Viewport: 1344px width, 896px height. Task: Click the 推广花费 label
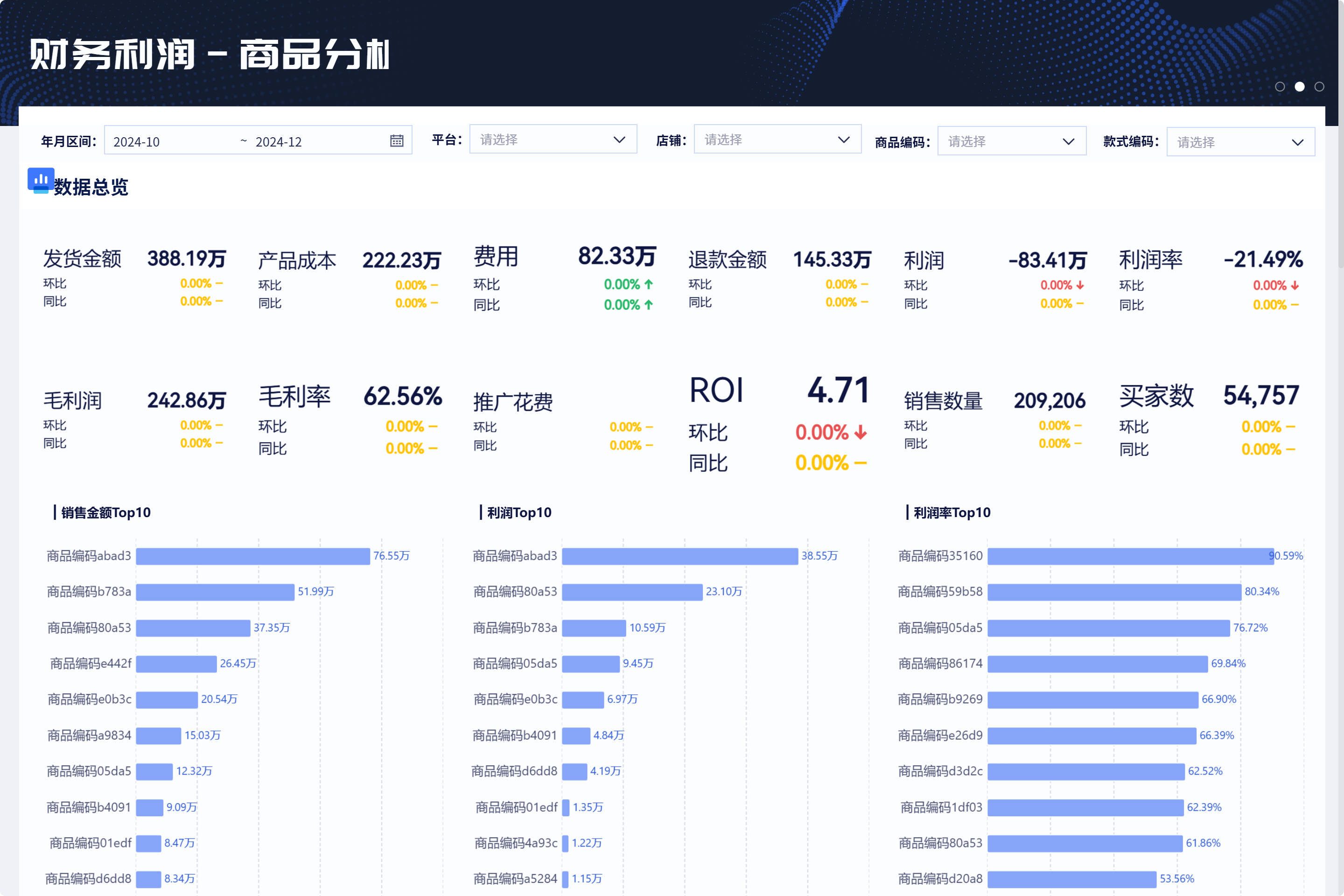pyautogui.click(x=512, y=402)
